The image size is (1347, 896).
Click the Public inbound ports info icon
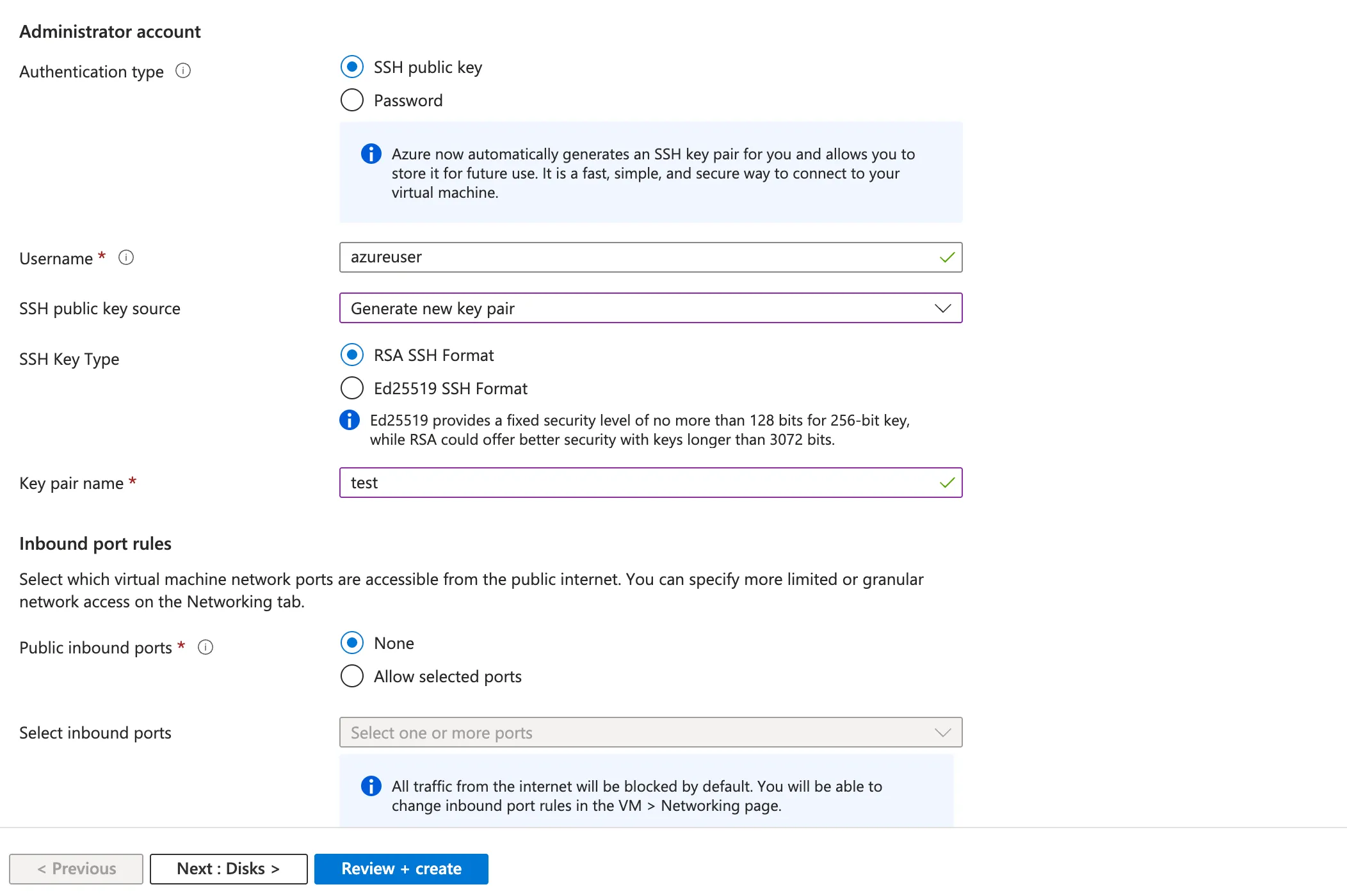click(x=206, y=647)
